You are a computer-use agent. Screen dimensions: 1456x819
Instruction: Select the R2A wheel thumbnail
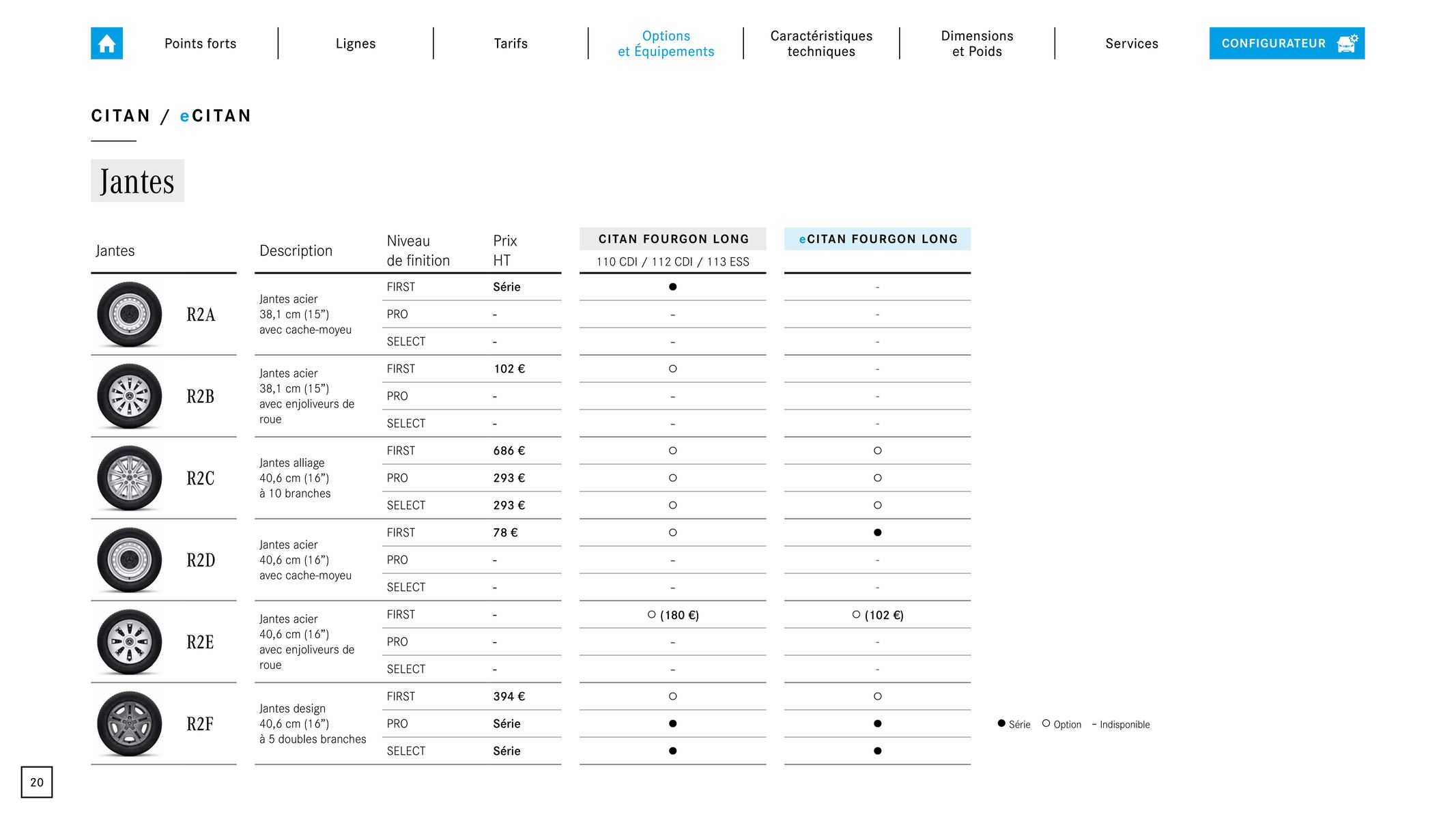coord(130,315)
